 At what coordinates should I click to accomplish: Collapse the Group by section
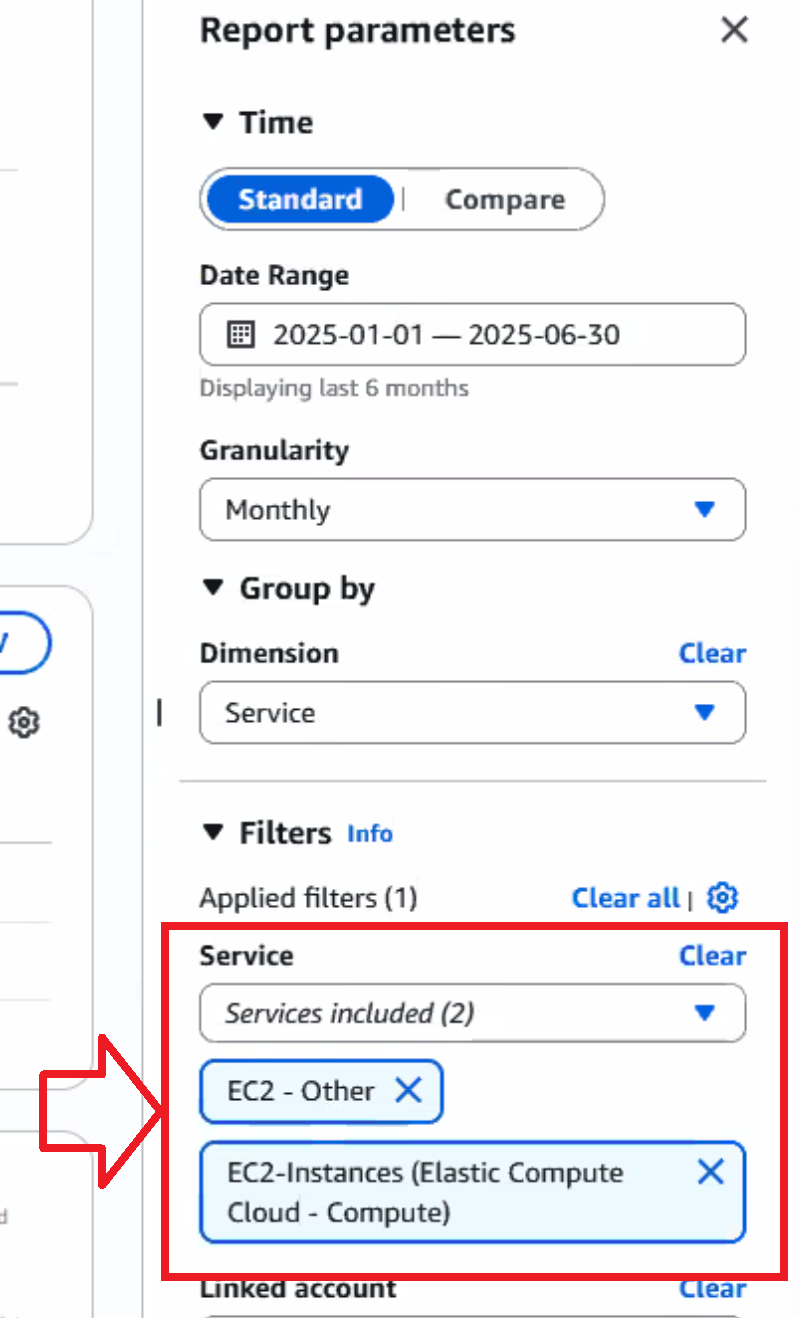(212, 588)
